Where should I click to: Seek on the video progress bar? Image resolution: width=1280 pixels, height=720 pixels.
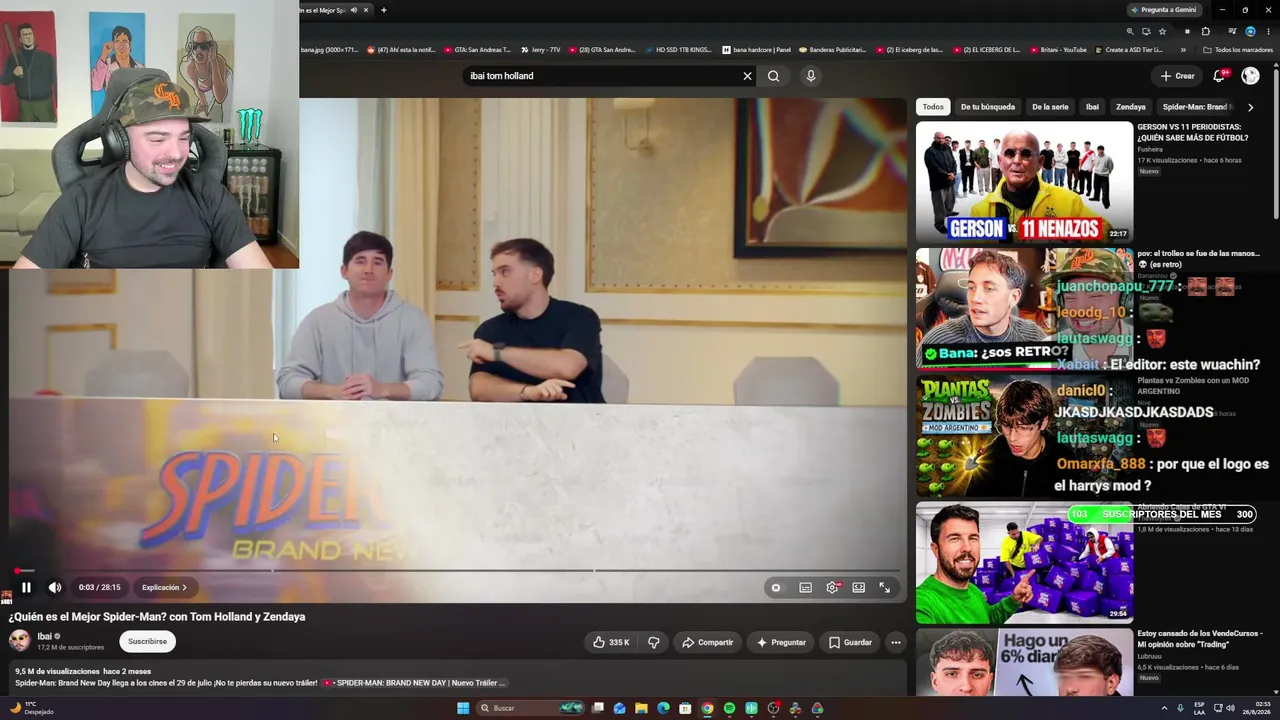point(457,571)
